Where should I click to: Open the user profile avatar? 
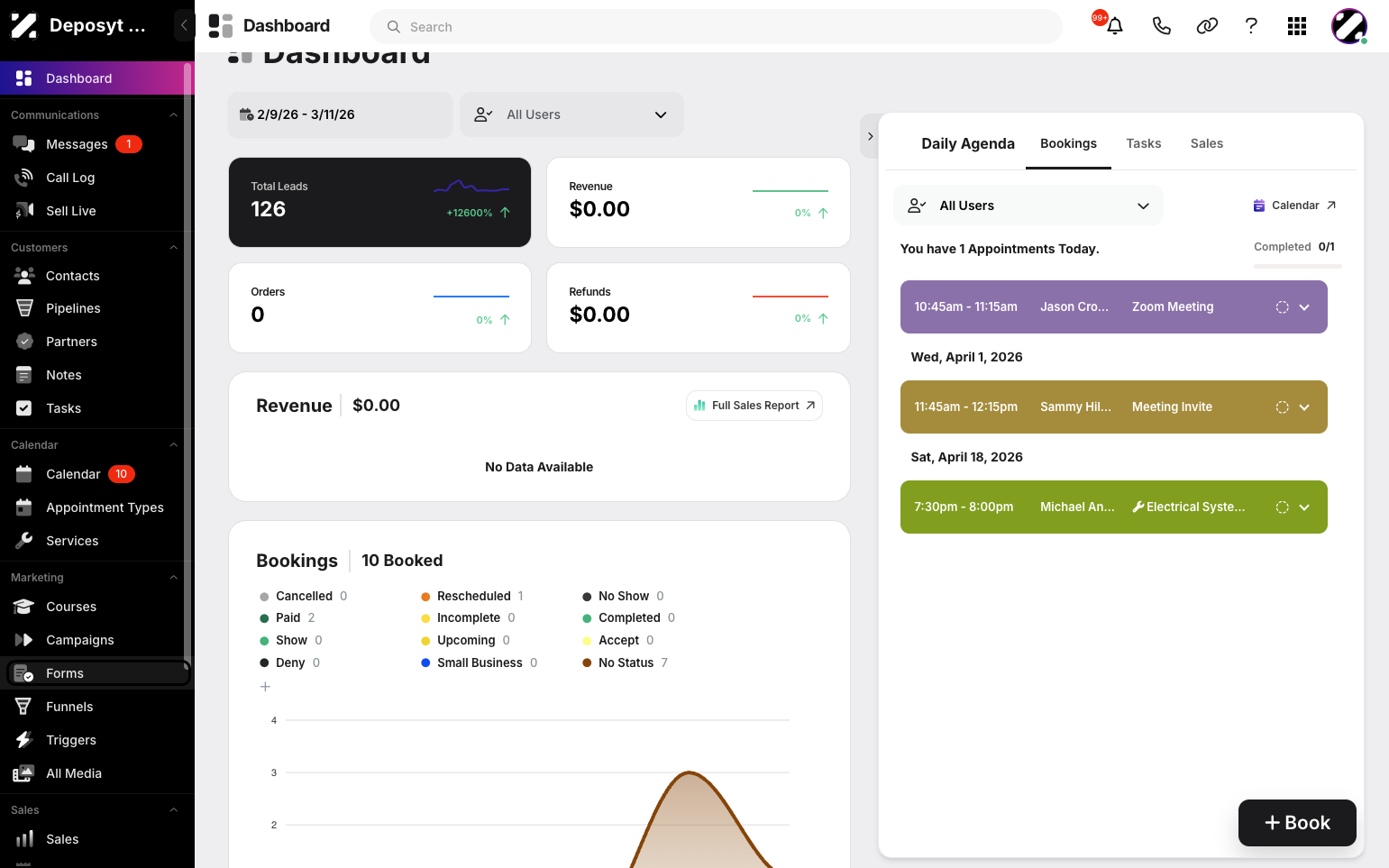(x=1349, y=26)
